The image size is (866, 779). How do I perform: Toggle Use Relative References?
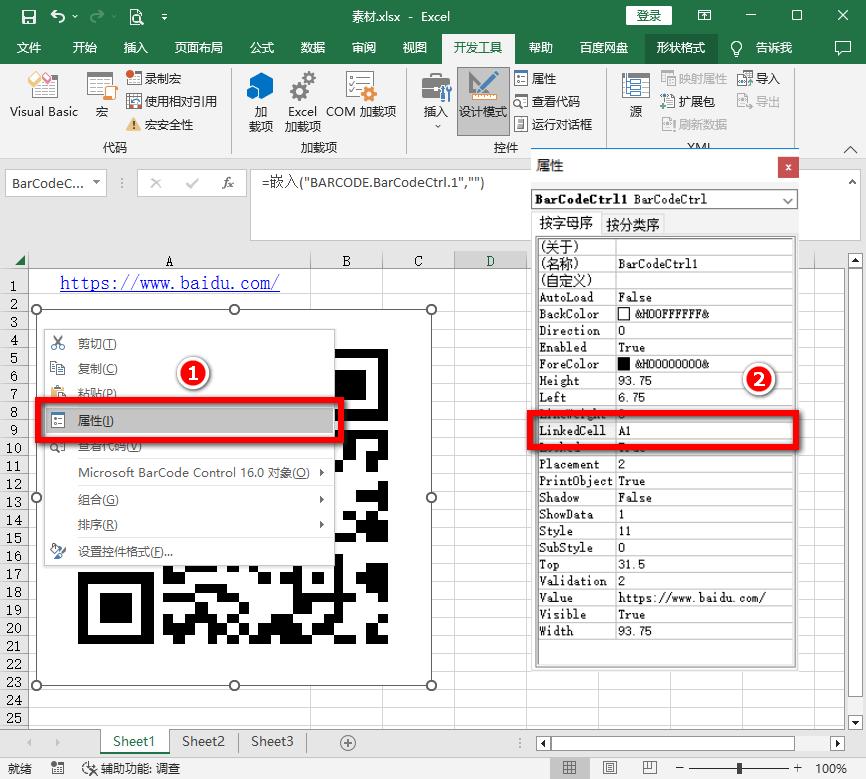point(171,101)
